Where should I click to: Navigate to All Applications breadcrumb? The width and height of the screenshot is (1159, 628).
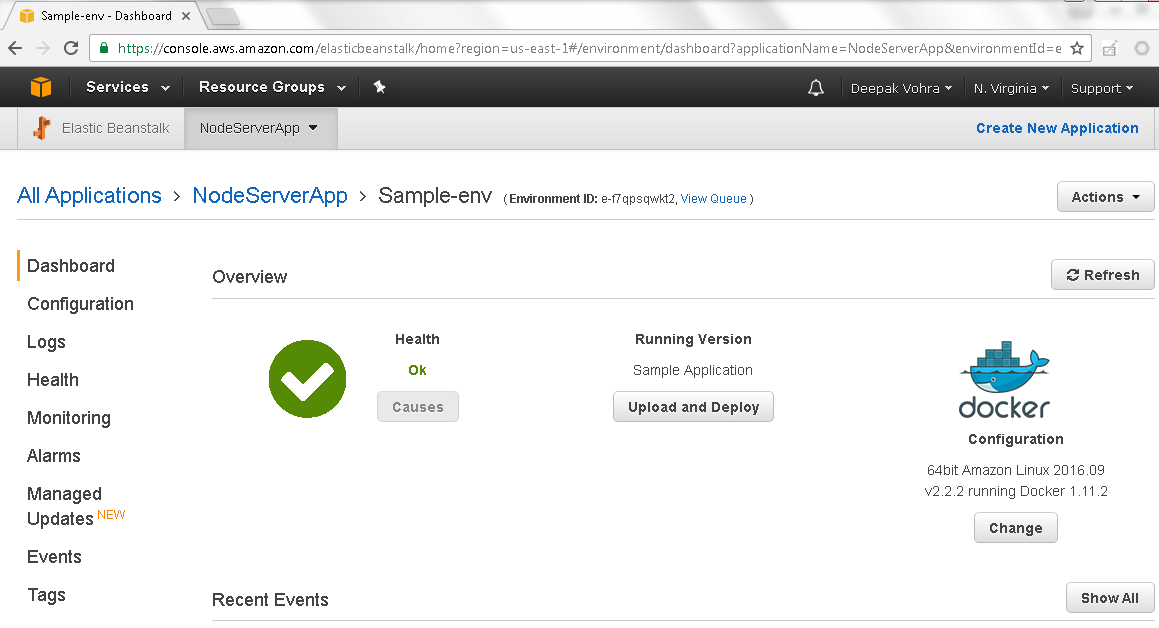click(x=89, y=196)
